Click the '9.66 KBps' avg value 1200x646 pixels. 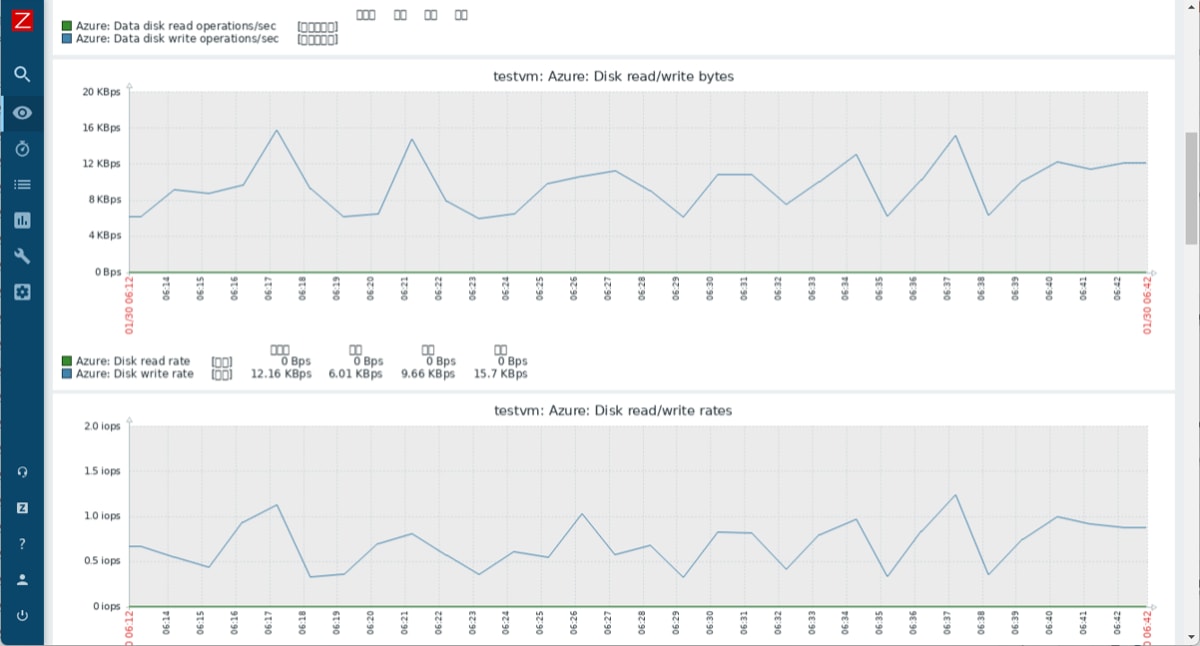428,374
